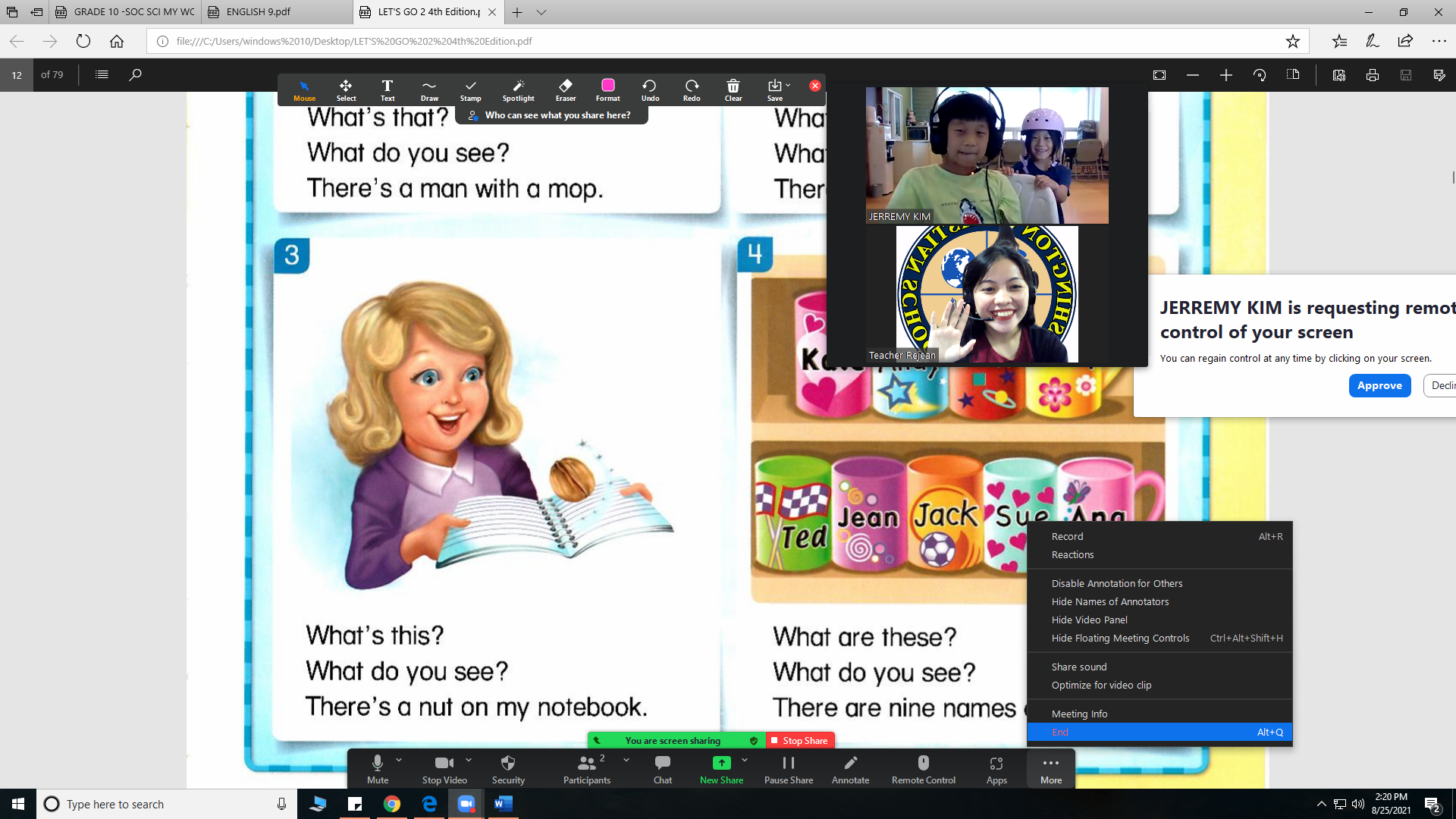
Task: Open the Participants panel
Action: [586, 769]
